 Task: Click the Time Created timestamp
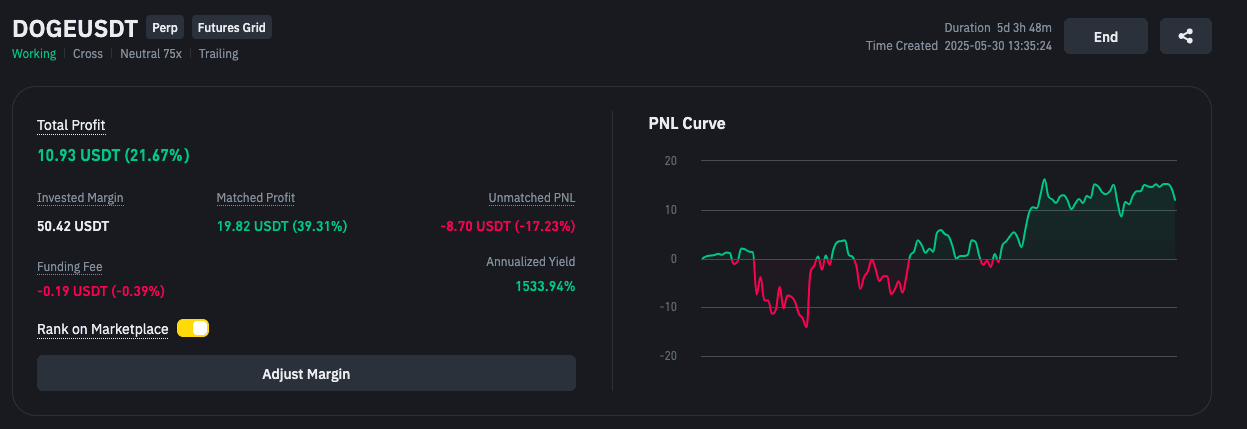coord(998,46)
